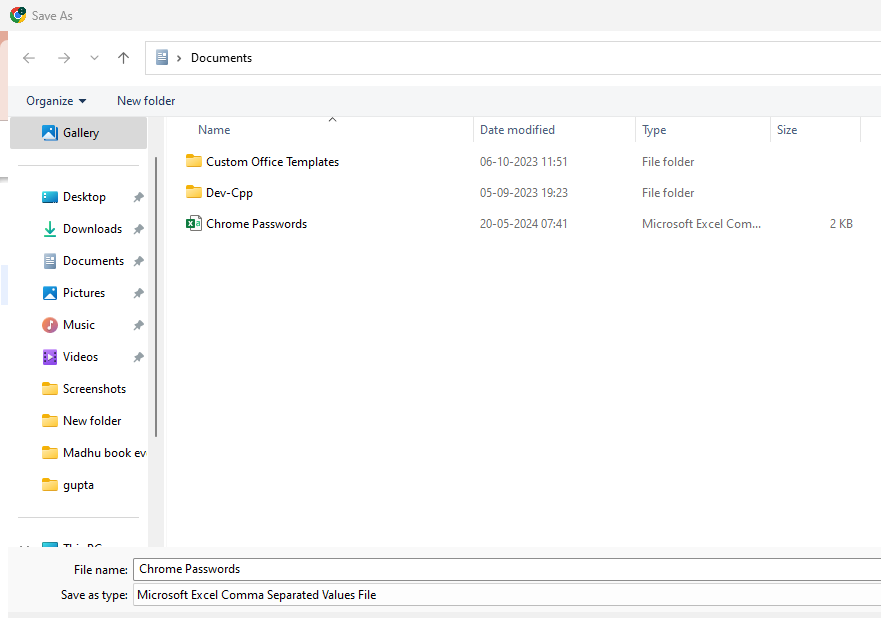
Task: Unpin Downloads from quick access
Action: coord(138,228)
